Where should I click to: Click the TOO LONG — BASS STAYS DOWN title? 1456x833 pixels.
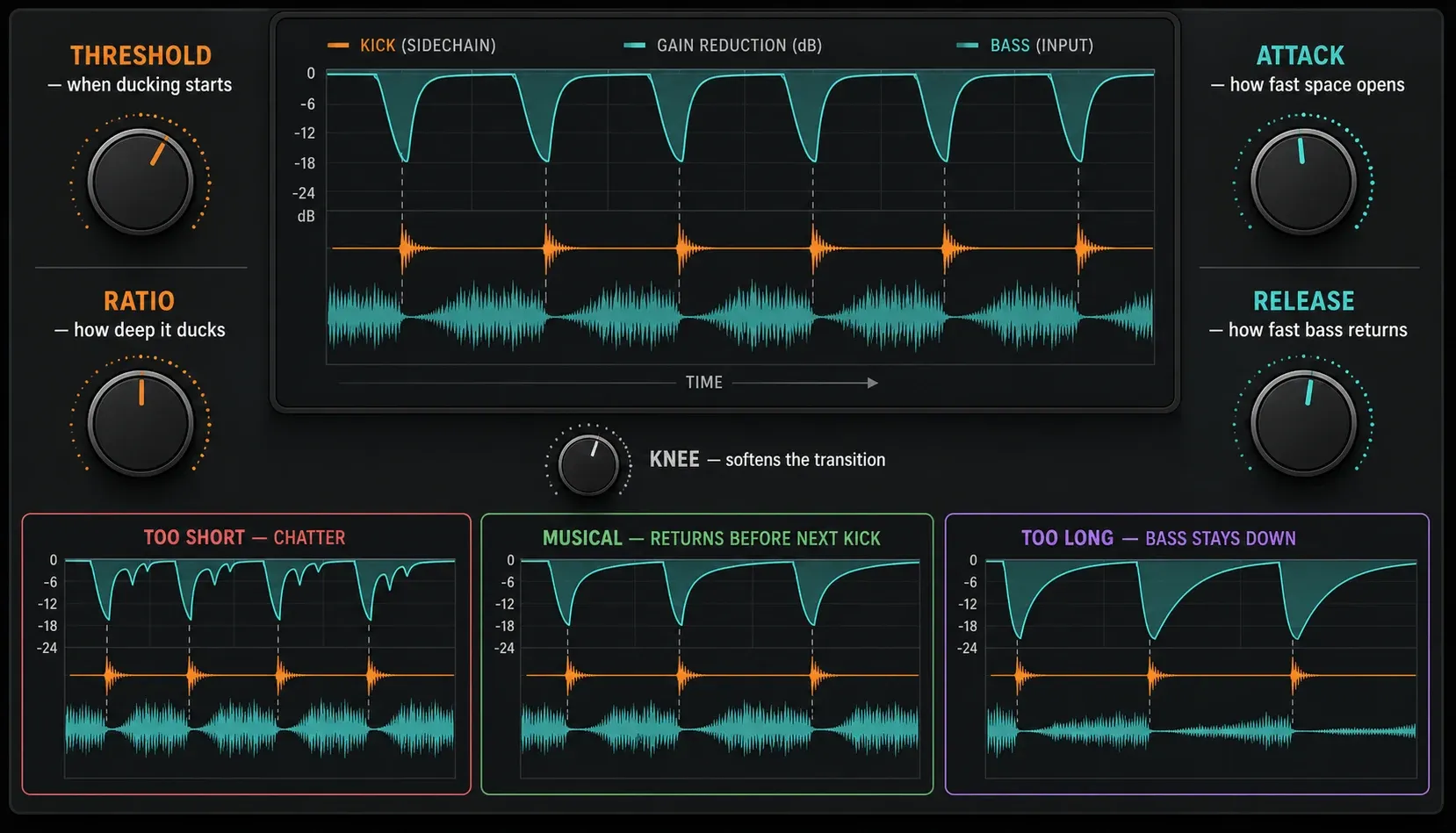coord(1158,538)
